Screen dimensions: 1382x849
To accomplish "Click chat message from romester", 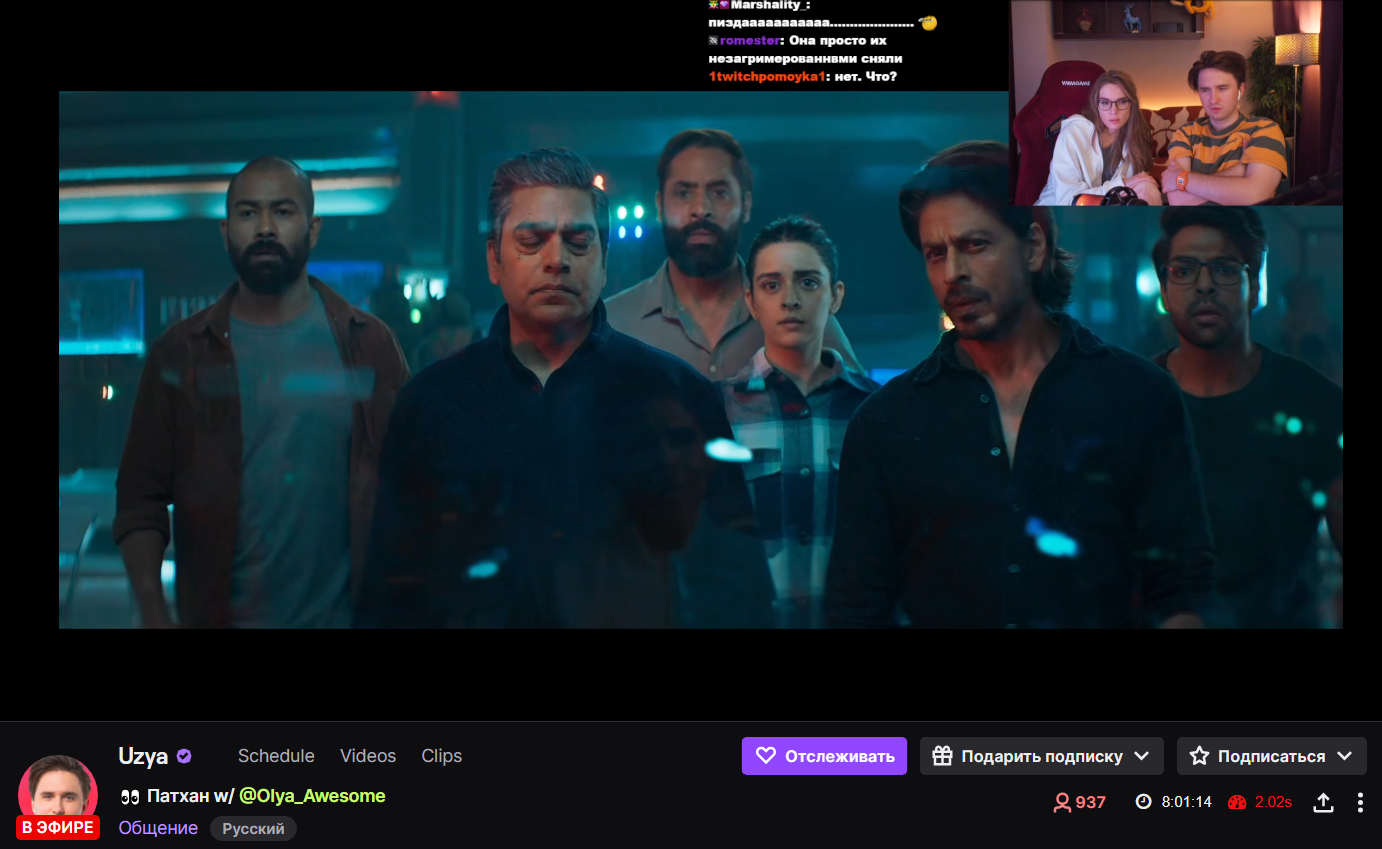I will click(806, 50).
